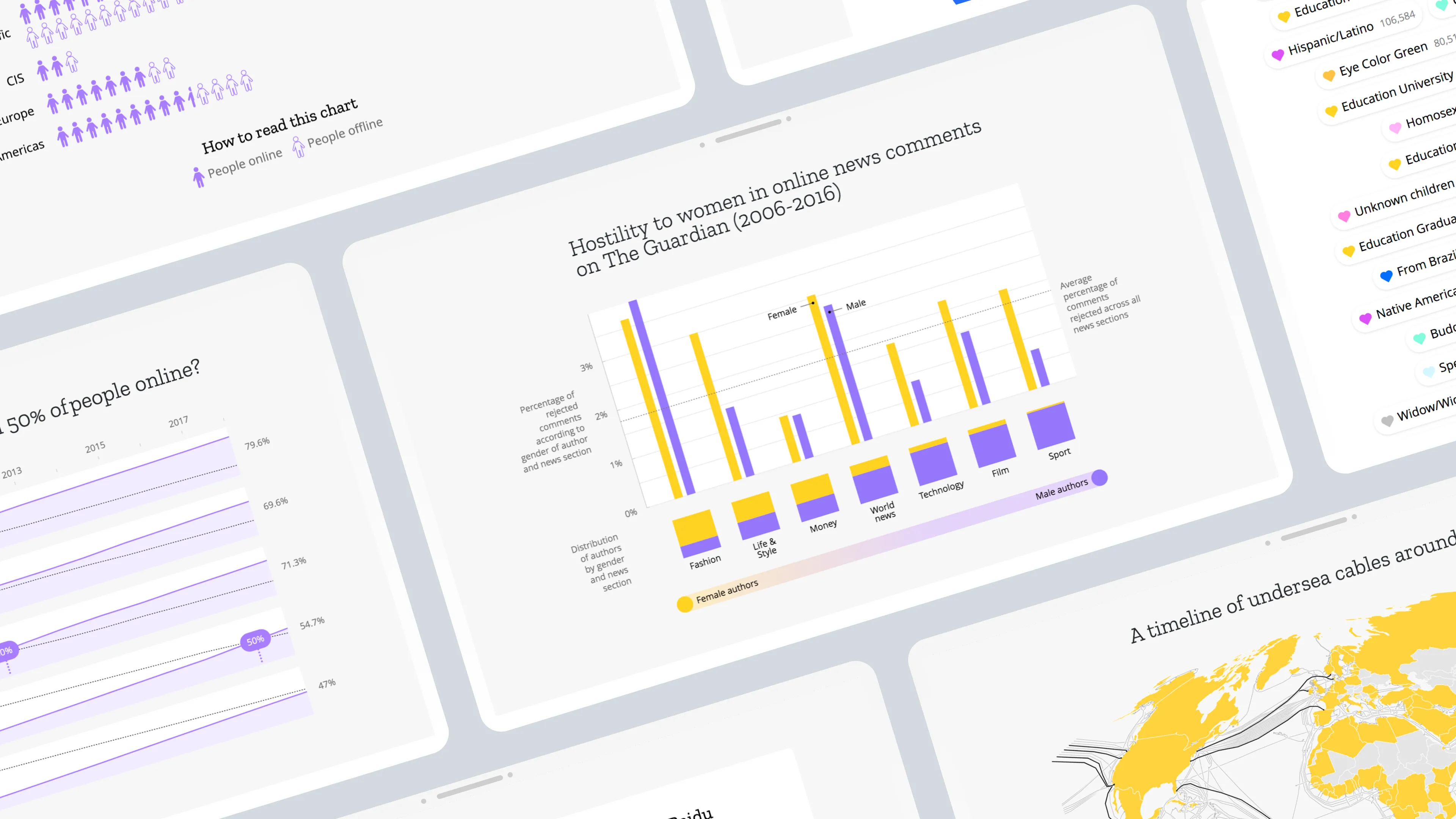The image size is (1456, 819).
Task: Click the yellow Female authors slider handle
Action: pos(684,604)
